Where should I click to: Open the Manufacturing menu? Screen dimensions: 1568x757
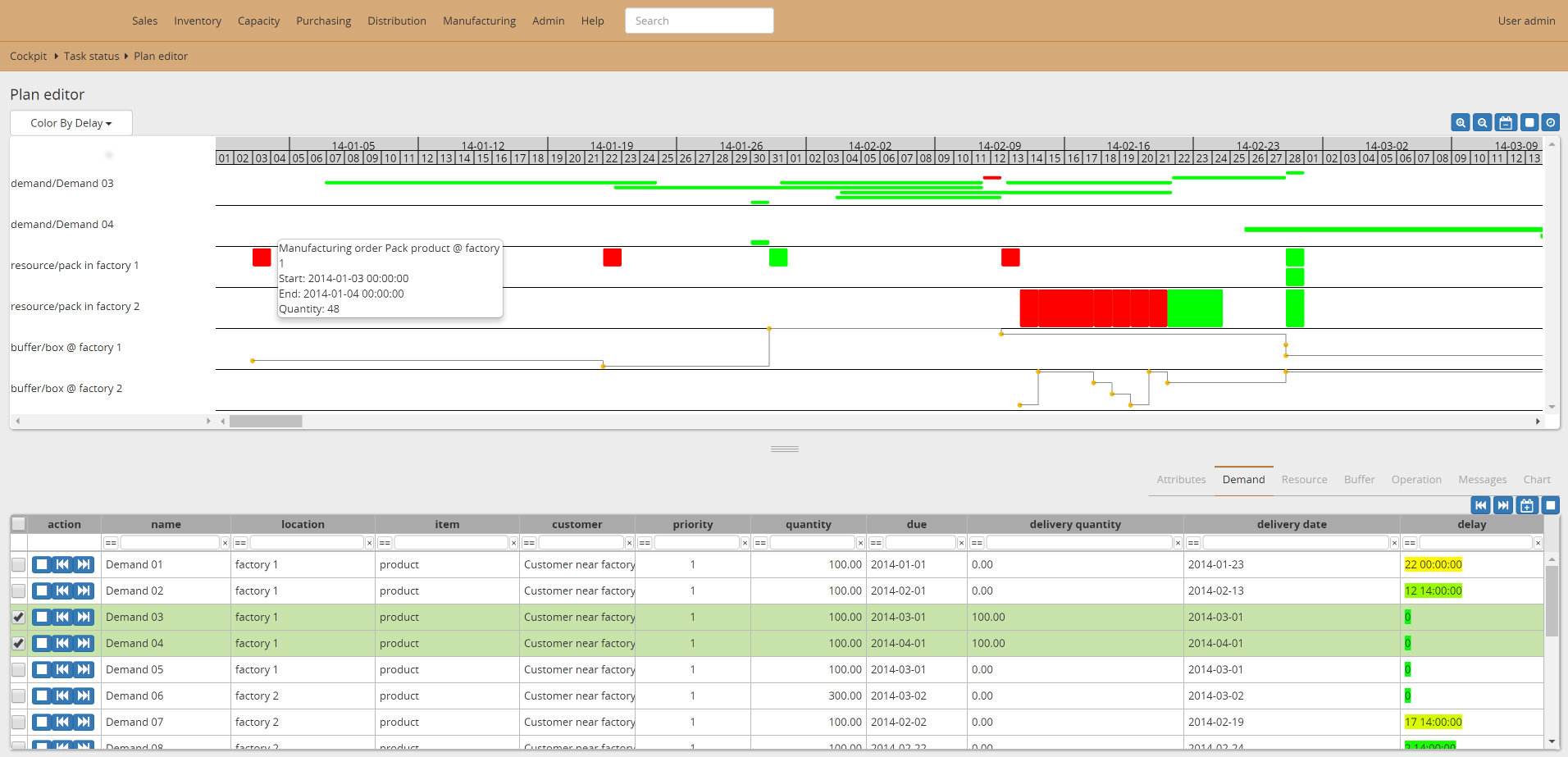coord(479,21)
